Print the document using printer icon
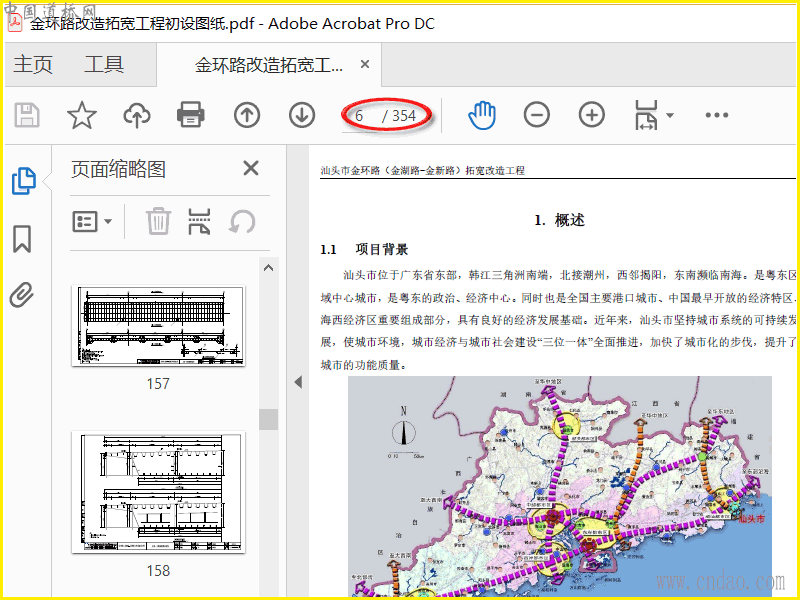 tap(191, 115)
